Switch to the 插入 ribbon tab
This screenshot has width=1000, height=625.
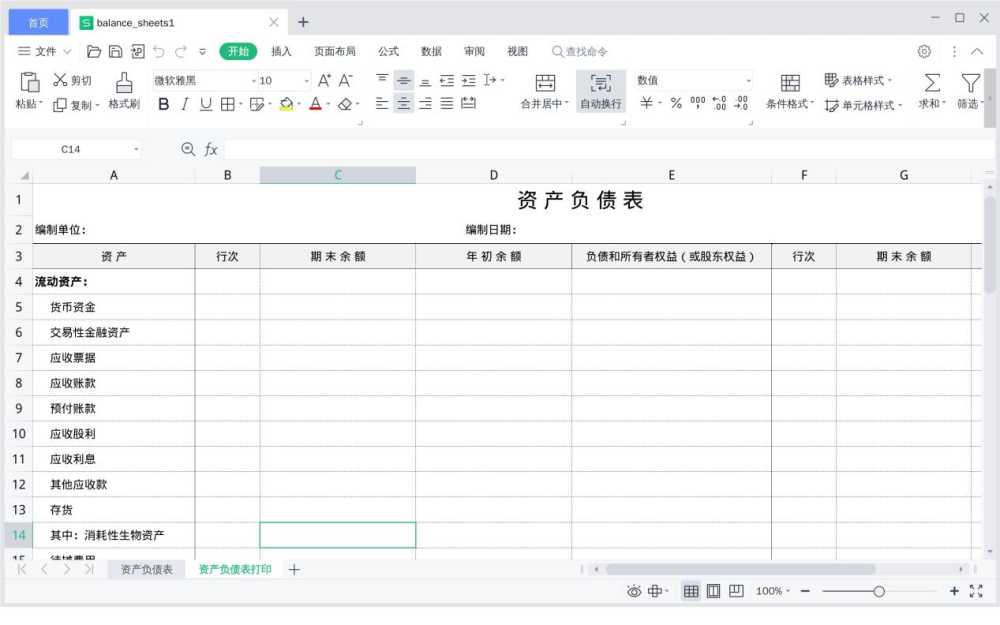(283, 51)
